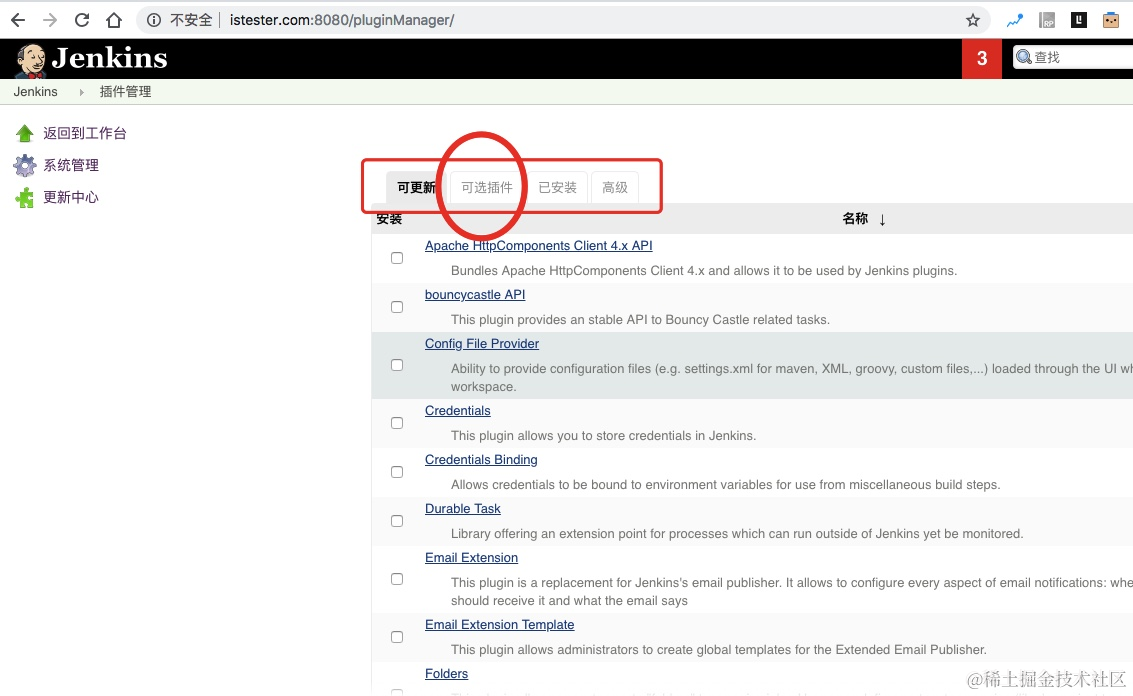1133x696 pixels.
Task: Open the Email Extension link
Action: 471,558
